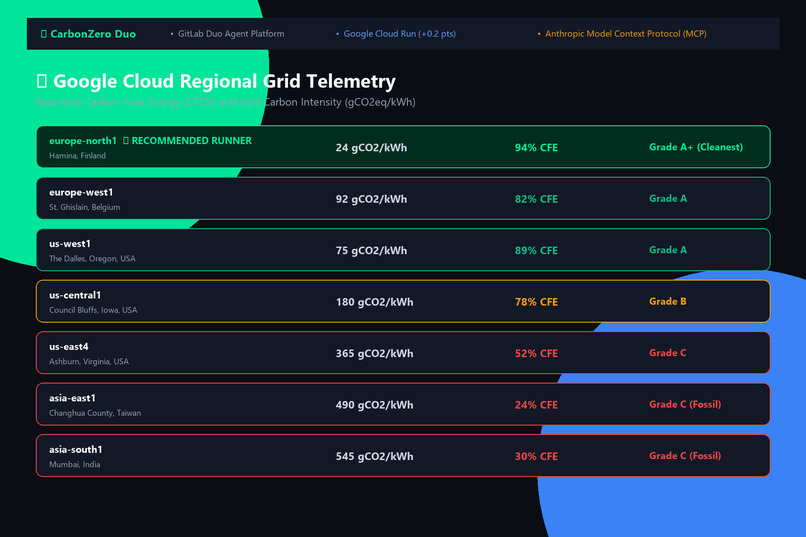
Task: Click Ashburn, Virginia, USA text
Action: (89, 361)
